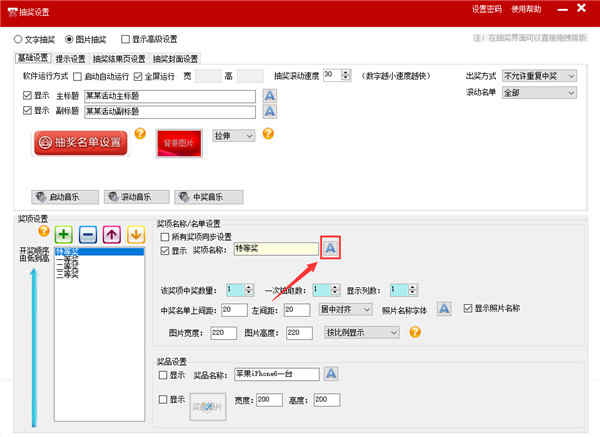Open the help icon next to 按比例显示

pos(415,332)
